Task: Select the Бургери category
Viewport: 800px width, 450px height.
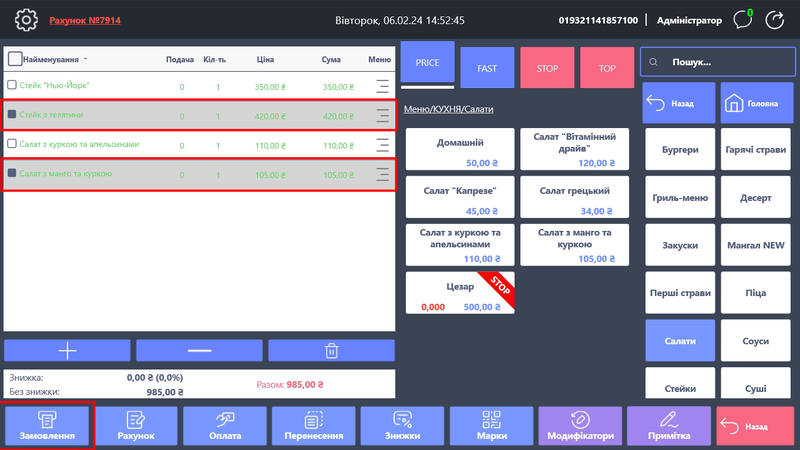Action: tap(680, 150)
